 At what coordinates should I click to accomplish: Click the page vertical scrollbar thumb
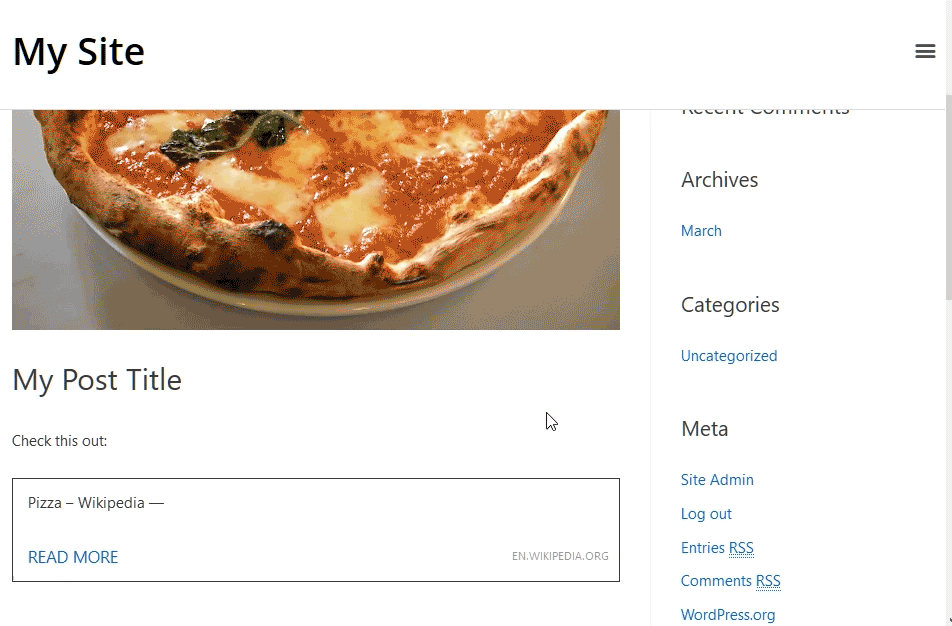(x=948, y=197)
